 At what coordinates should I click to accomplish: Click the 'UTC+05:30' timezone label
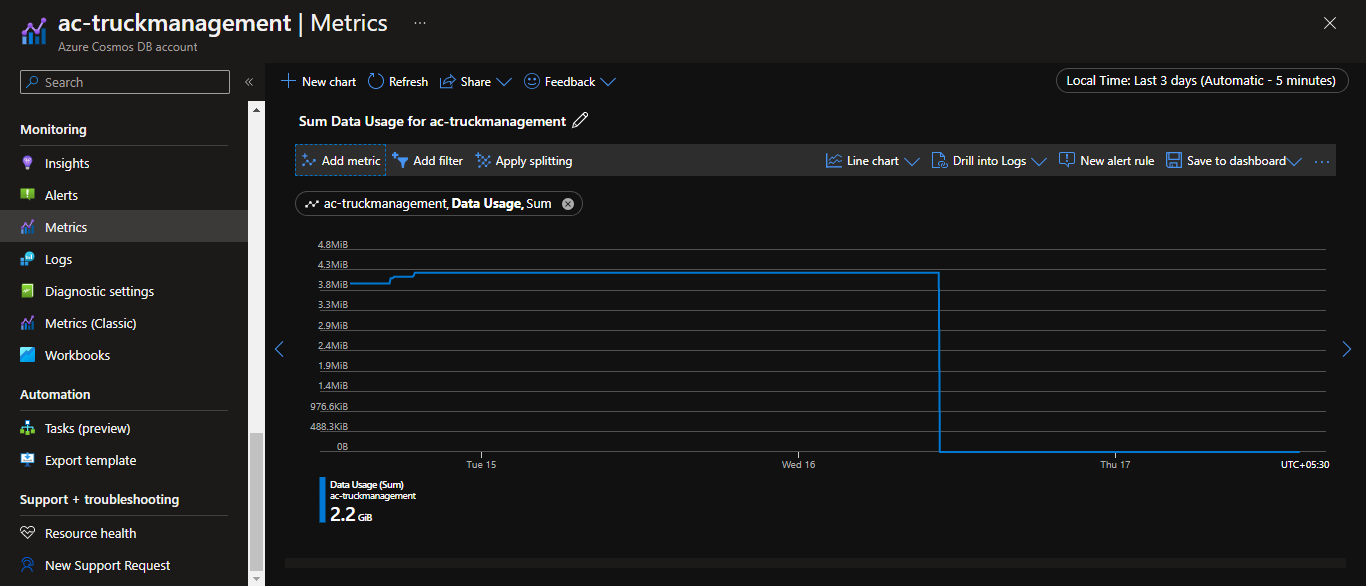point(1305,464)
